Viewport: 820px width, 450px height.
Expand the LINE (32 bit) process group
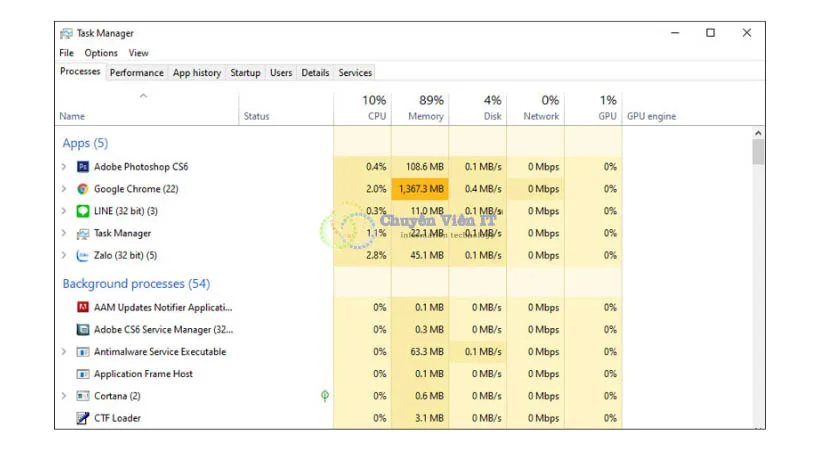tap(64, 211)
